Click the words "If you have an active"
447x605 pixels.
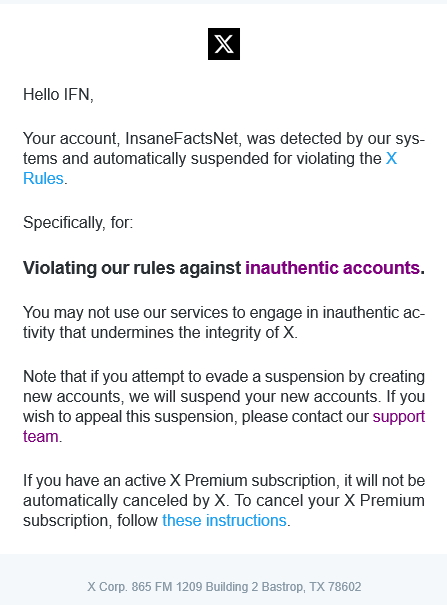point(94,480)
